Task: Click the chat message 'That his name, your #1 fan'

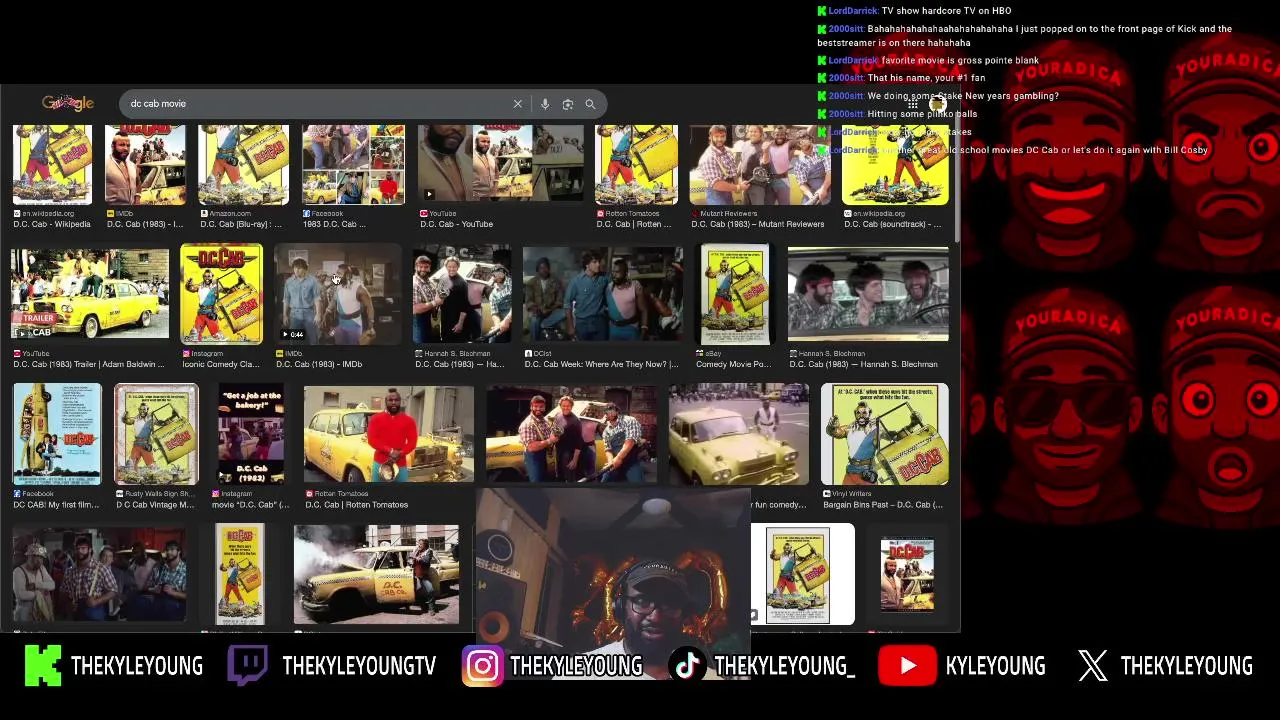Action: tap(926, 78)
